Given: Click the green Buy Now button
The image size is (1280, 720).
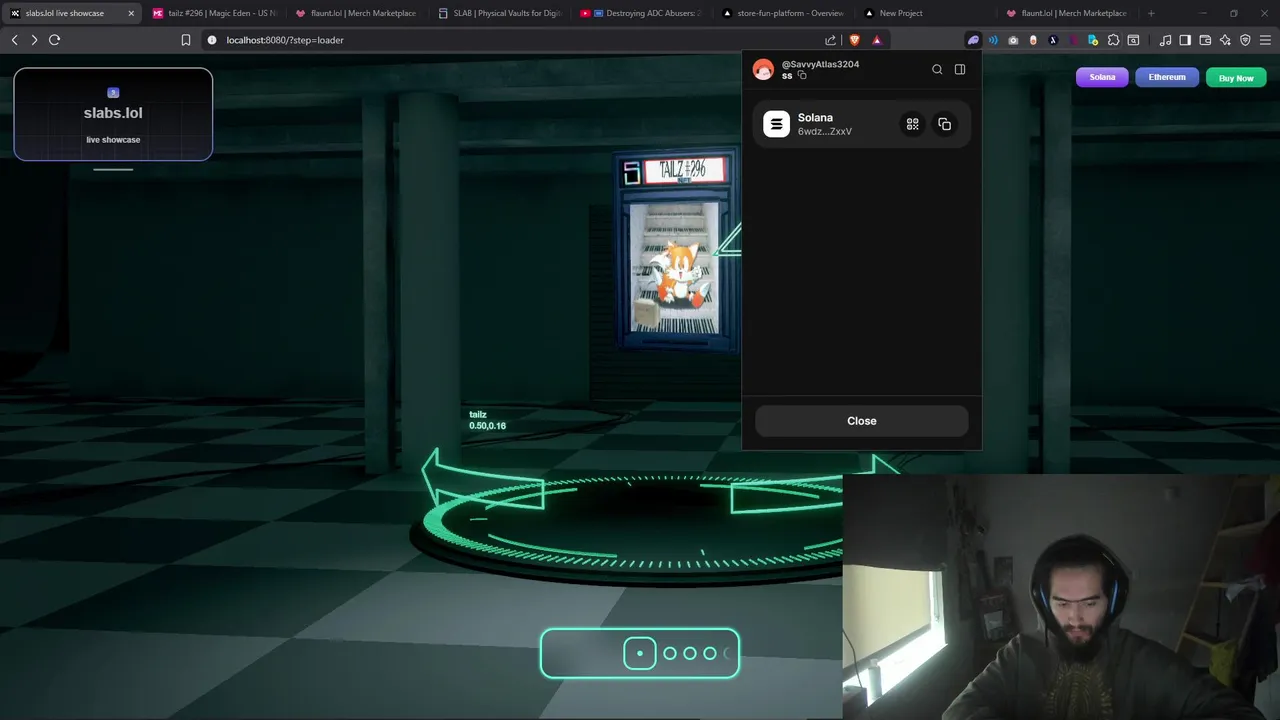Looking at the screenshot, I should 1236,78.
